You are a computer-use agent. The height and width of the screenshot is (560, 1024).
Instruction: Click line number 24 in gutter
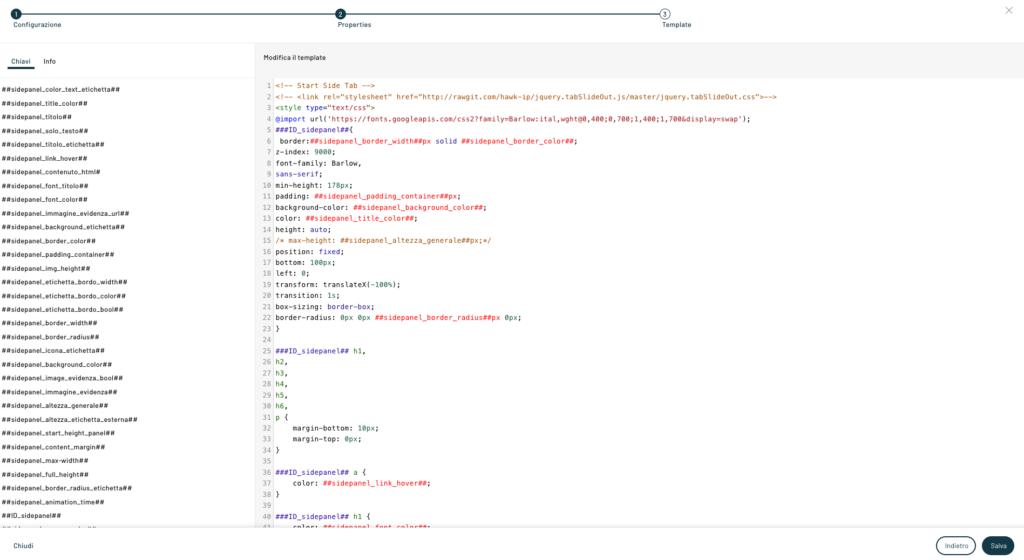pos(266,339)
